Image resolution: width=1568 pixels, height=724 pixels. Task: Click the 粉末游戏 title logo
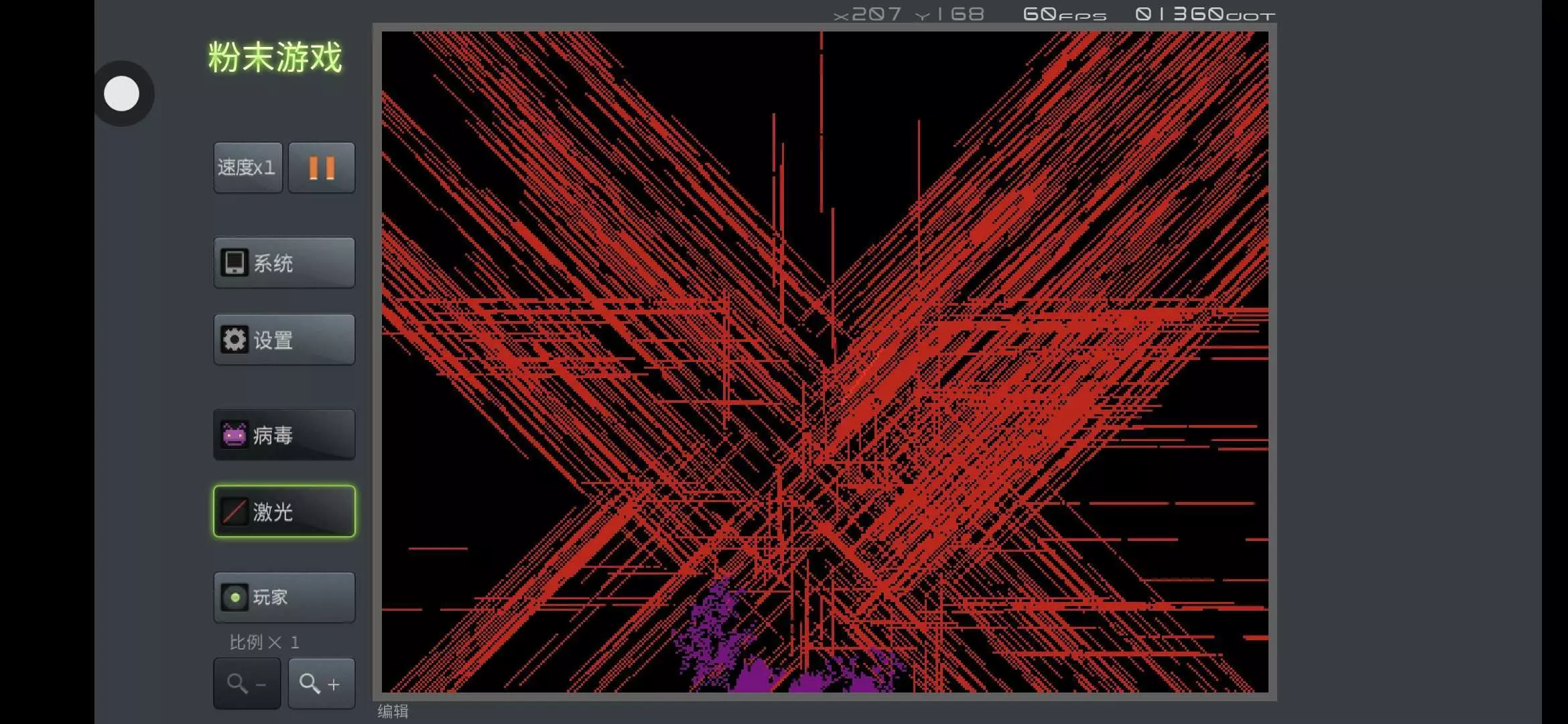point(275,58)
